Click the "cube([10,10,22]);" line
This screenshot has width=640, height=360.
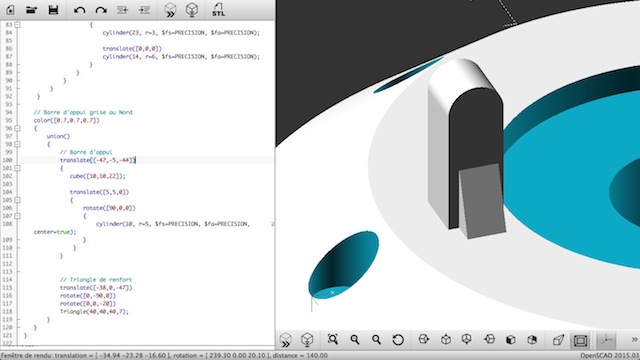(98, 176)
